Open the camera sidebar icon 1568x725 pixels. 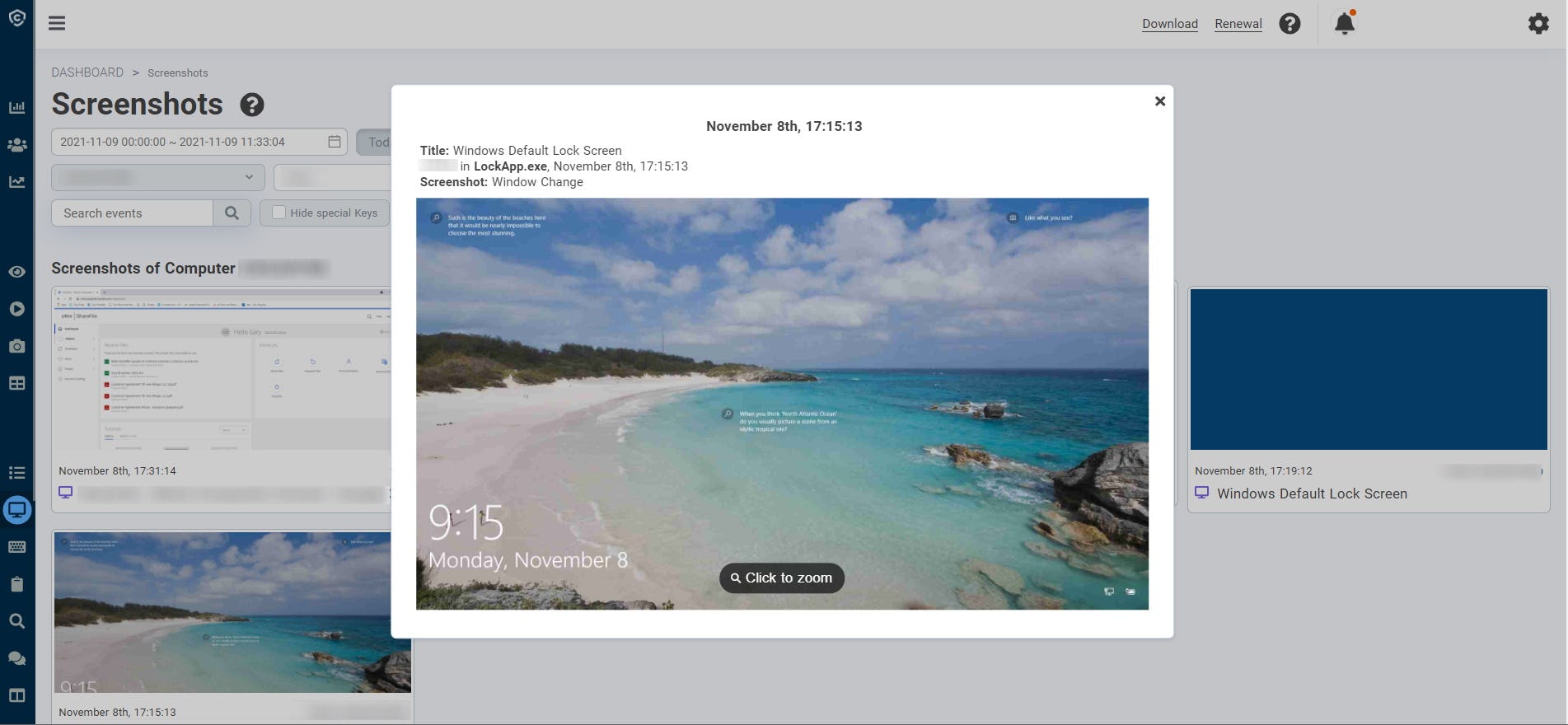coord(16,346)
